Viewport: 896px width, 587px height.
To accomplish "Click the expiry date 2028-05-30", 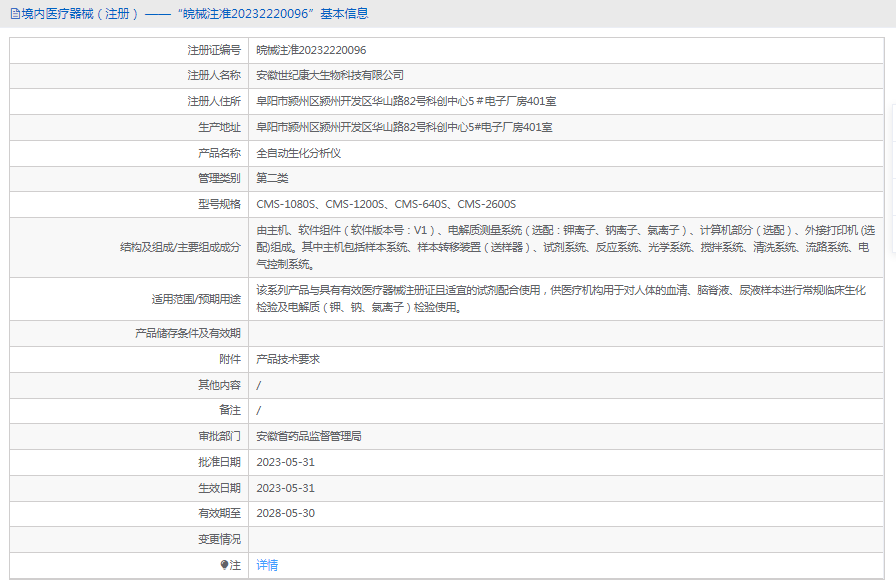I will pos(285,513).
